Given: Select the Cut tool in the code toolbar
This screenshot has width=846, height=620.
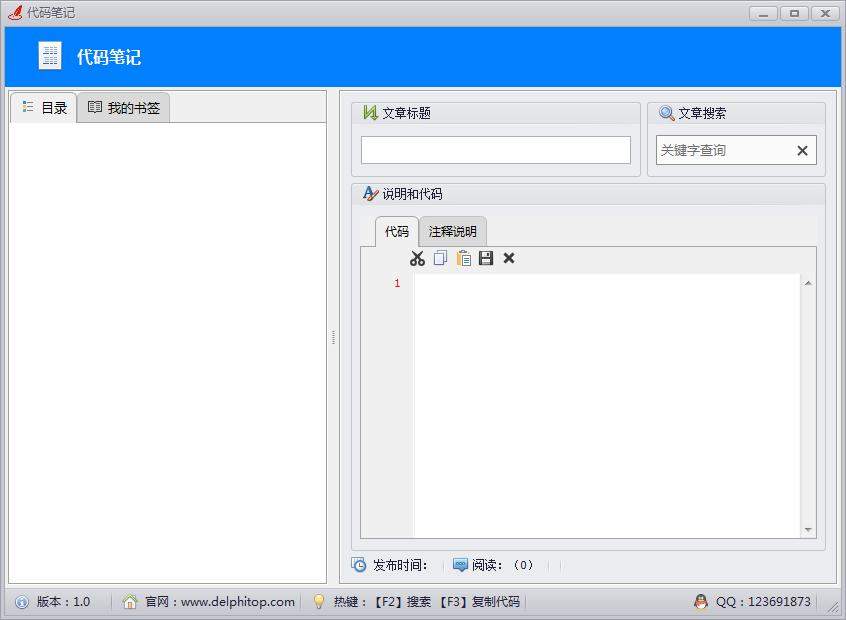Looking at the screenshot, I should (417, 258).
